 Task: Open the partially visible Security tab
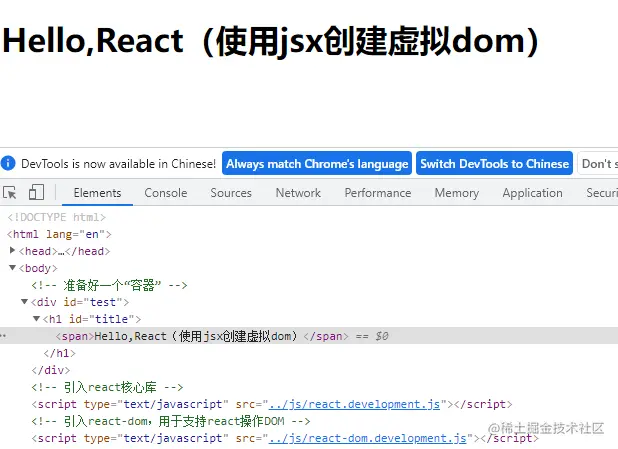pos(602,193)
